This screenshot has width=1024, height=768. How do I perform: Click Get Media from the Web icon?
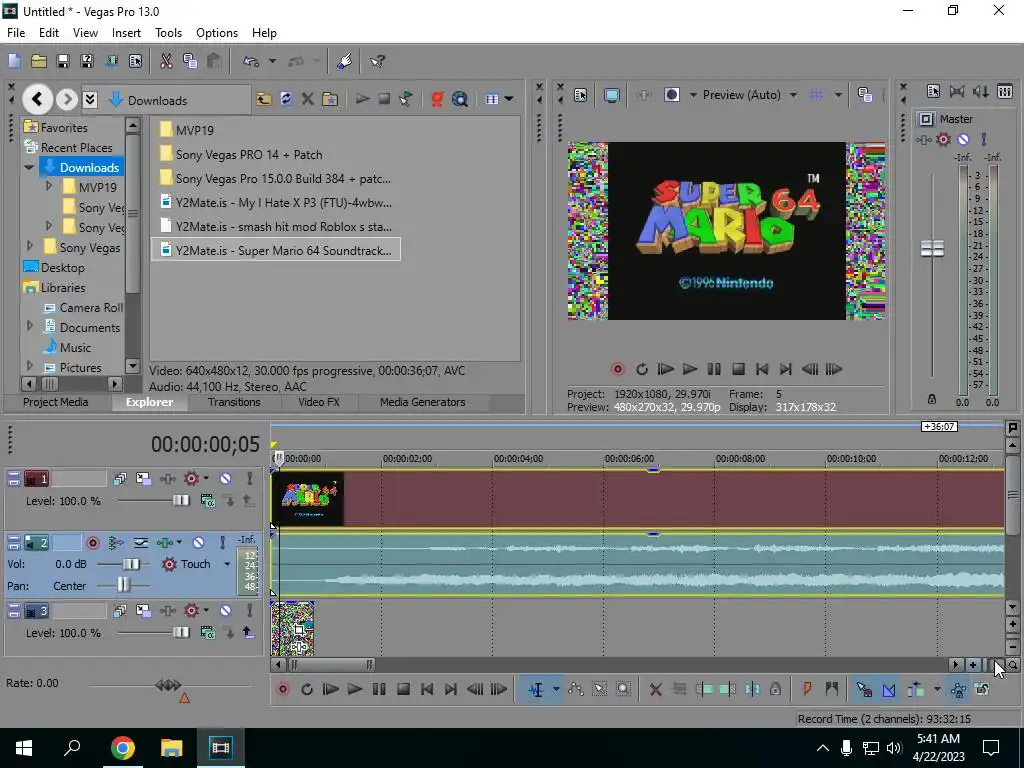coord(460,99)
